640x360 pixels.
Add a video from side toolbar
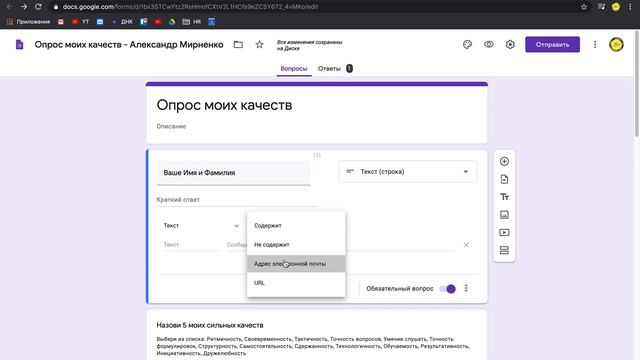click(504, 232)
